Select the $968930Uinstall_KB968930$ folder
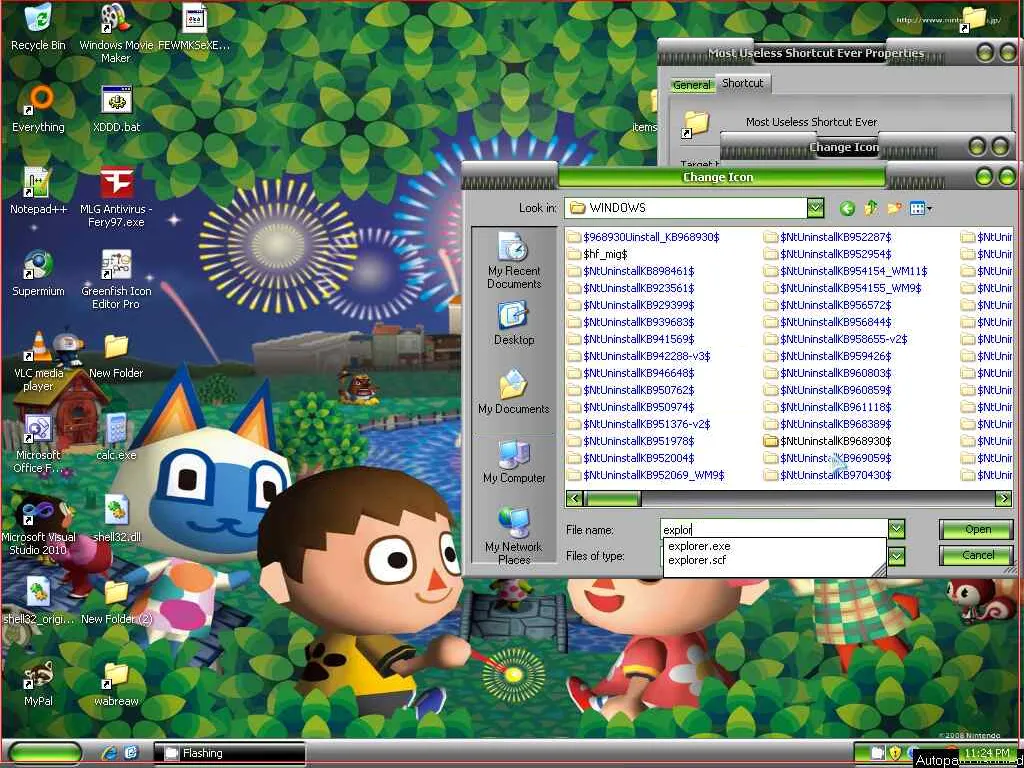 [643, 237]
